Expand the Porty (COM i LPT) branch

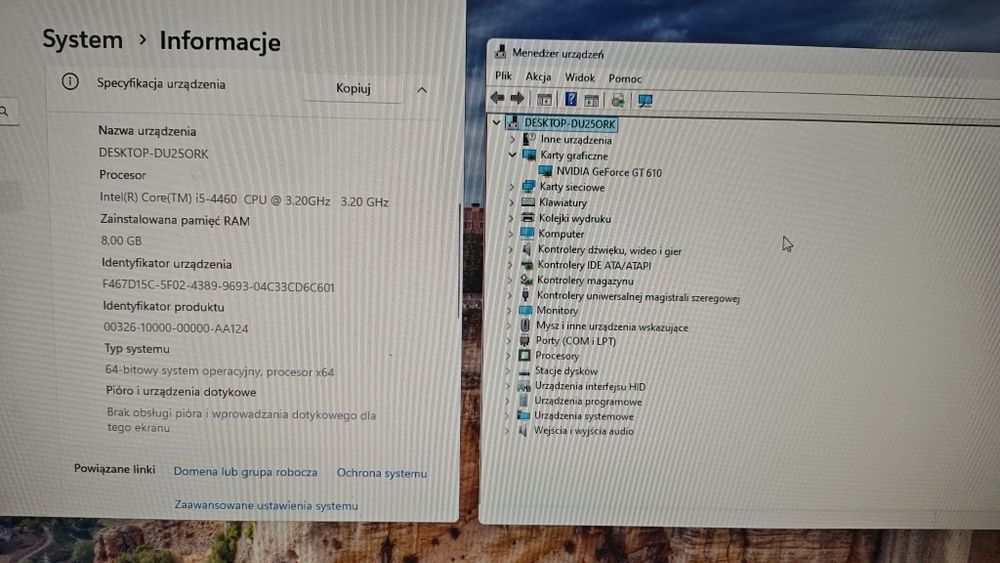pos(508,340)
